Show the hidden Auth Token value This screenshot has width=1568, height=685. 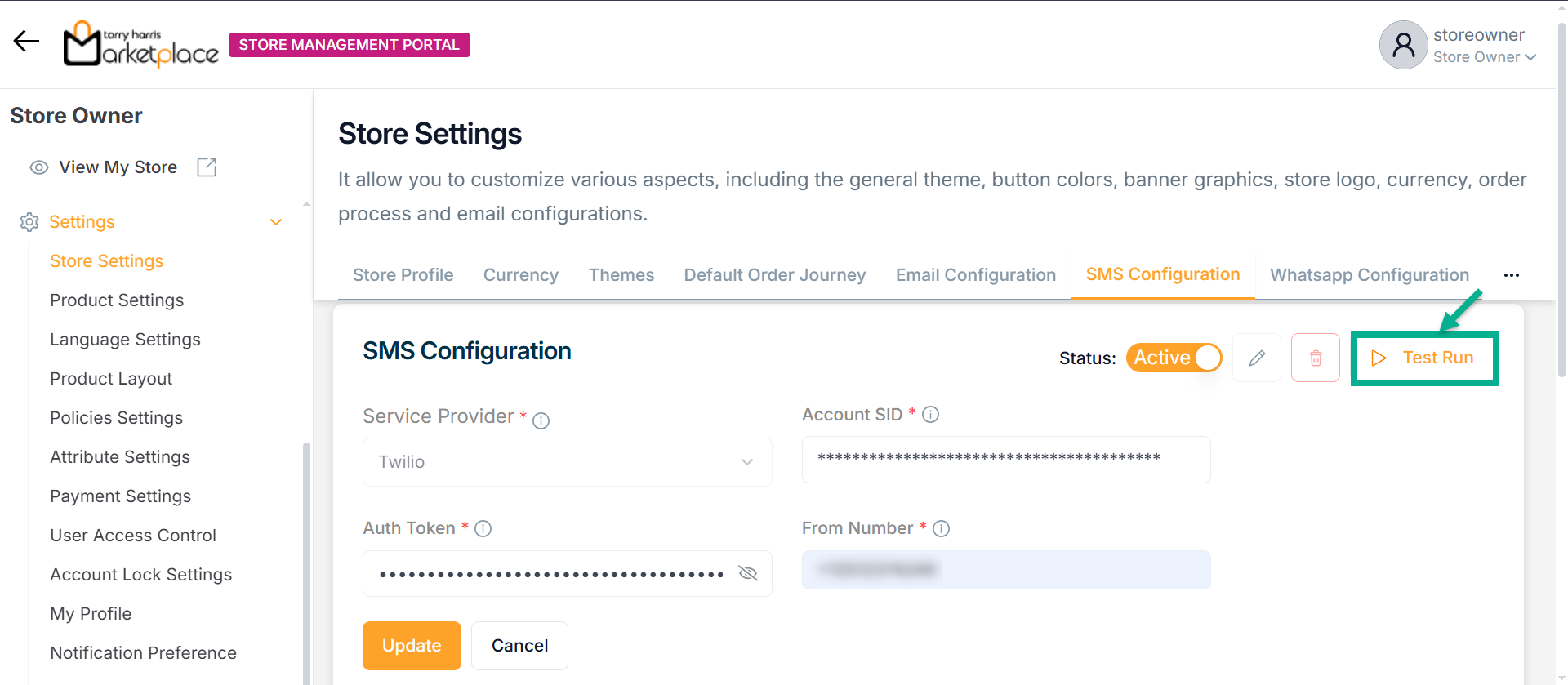coord(747,573)
